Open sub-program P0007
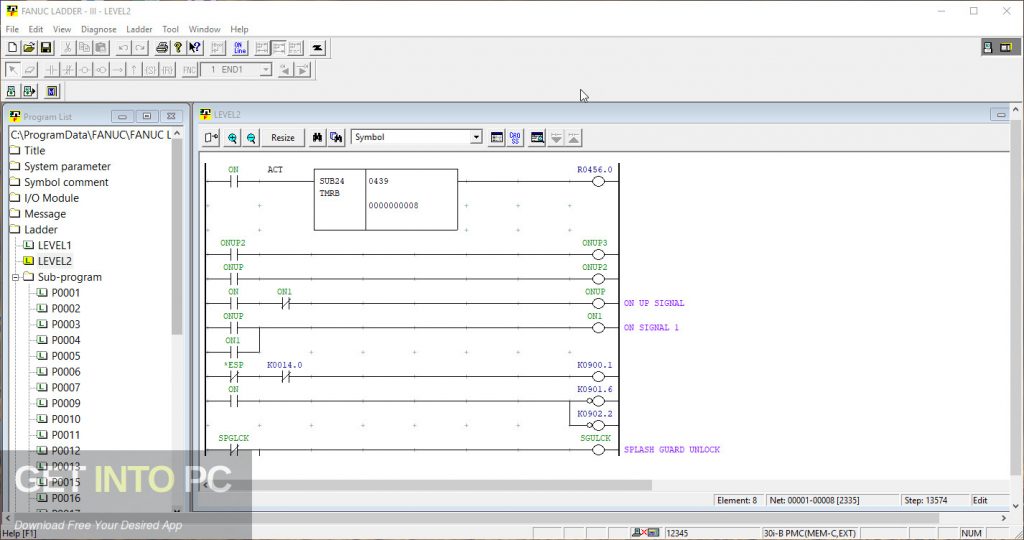 (x=65, y=387)
